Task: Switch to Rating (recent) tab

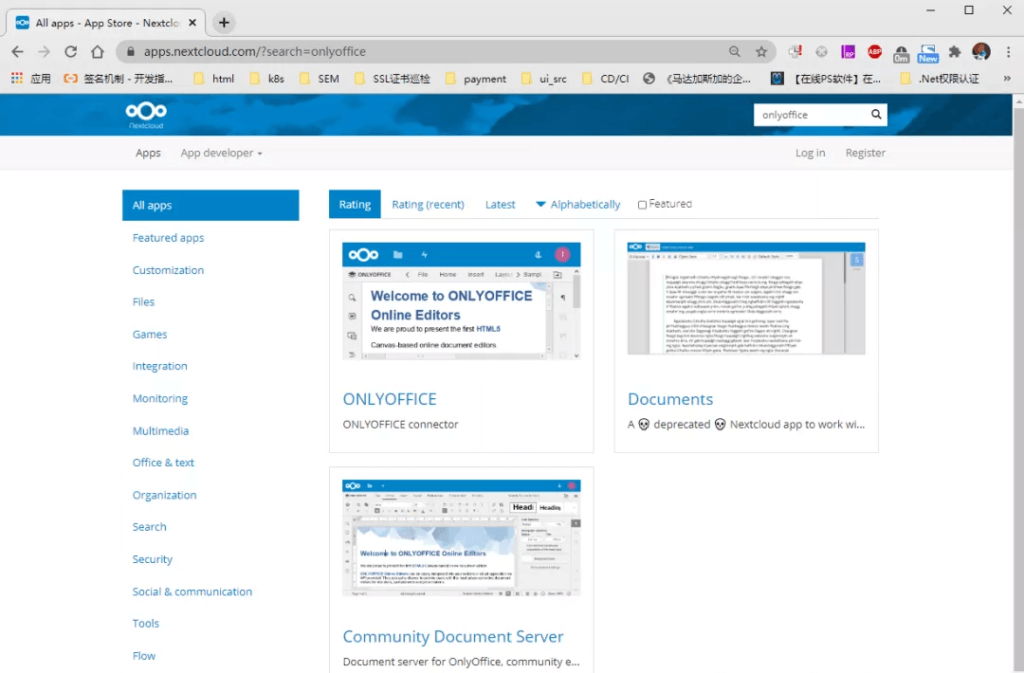Action: (428, 204)
